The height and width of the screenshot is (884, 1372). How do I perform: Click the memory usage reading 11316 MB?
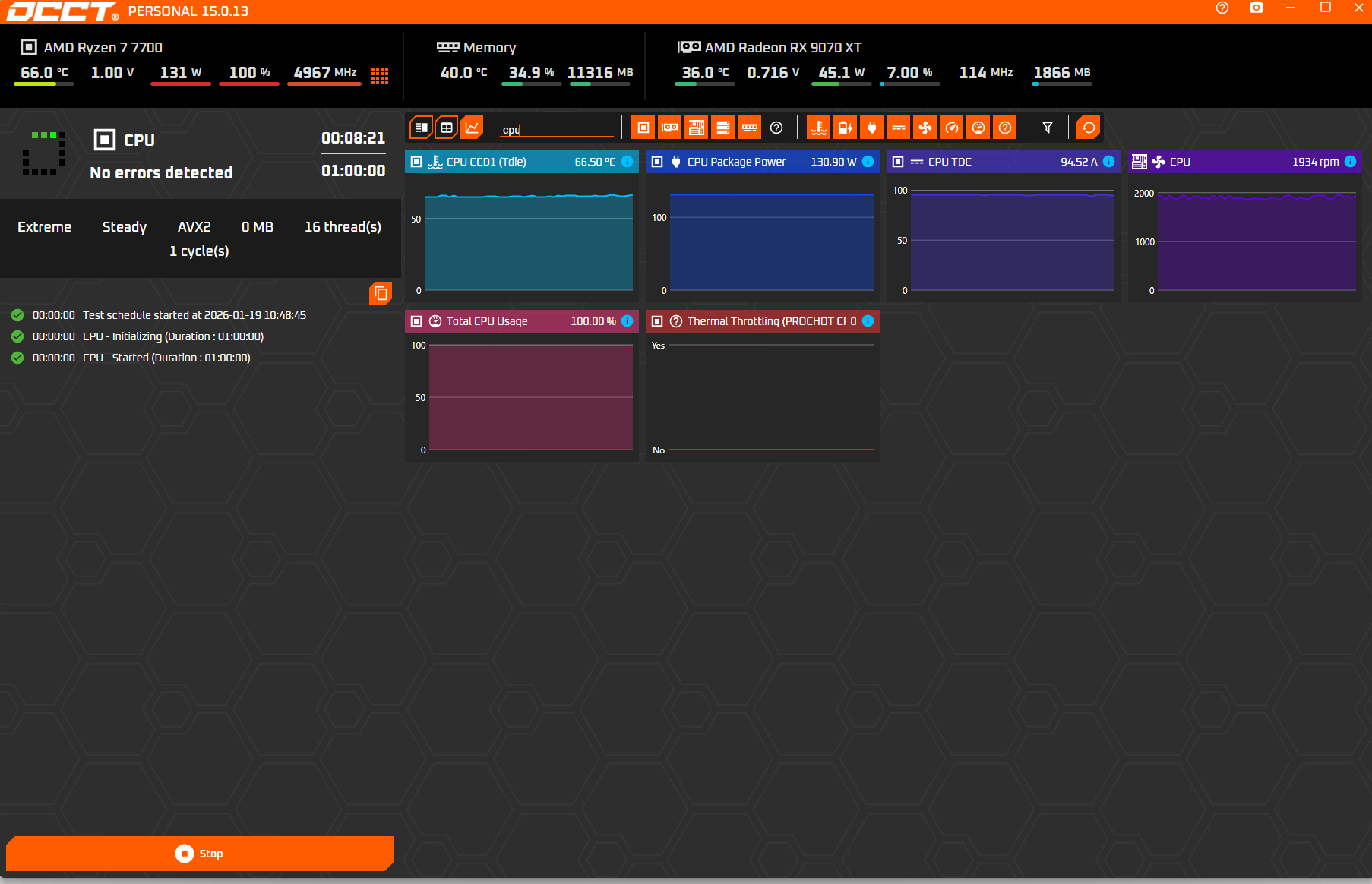[x=600, y=72]
